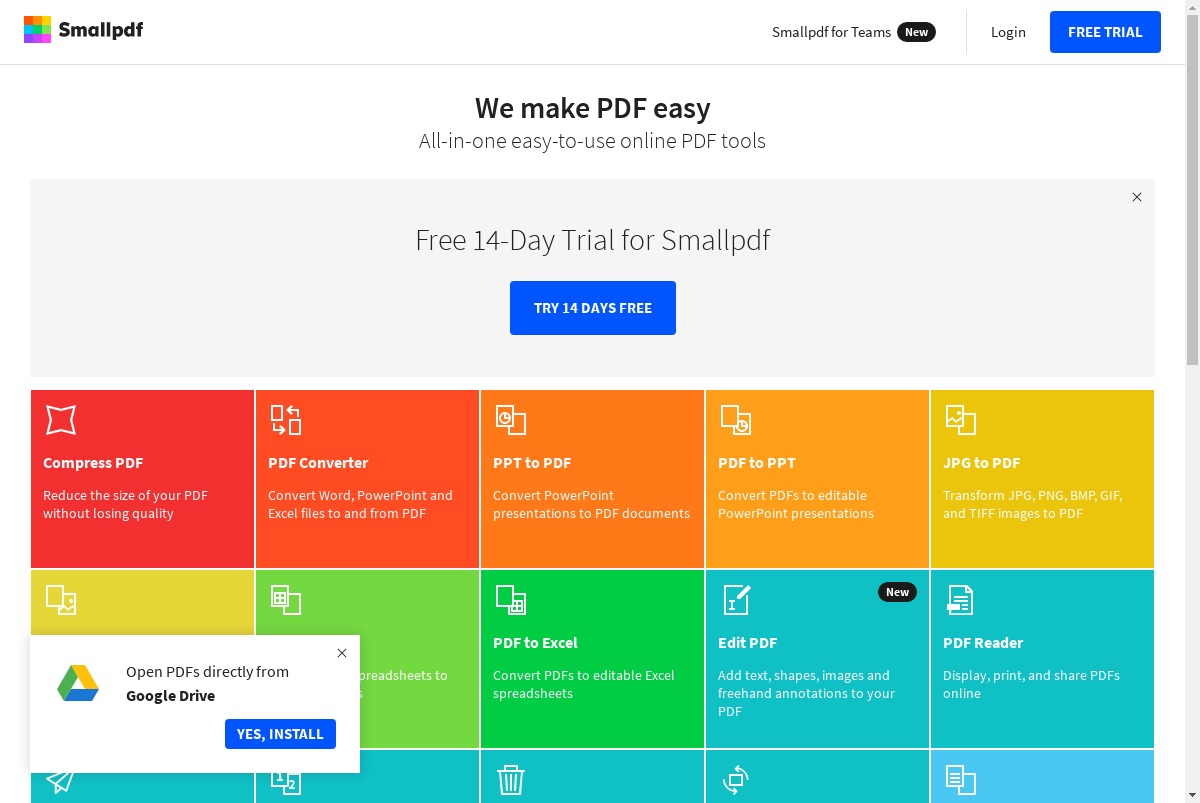Click TRY 14 DAYS FREE button
Viewport: 1200px width, 803px height.
coord(593,308)
